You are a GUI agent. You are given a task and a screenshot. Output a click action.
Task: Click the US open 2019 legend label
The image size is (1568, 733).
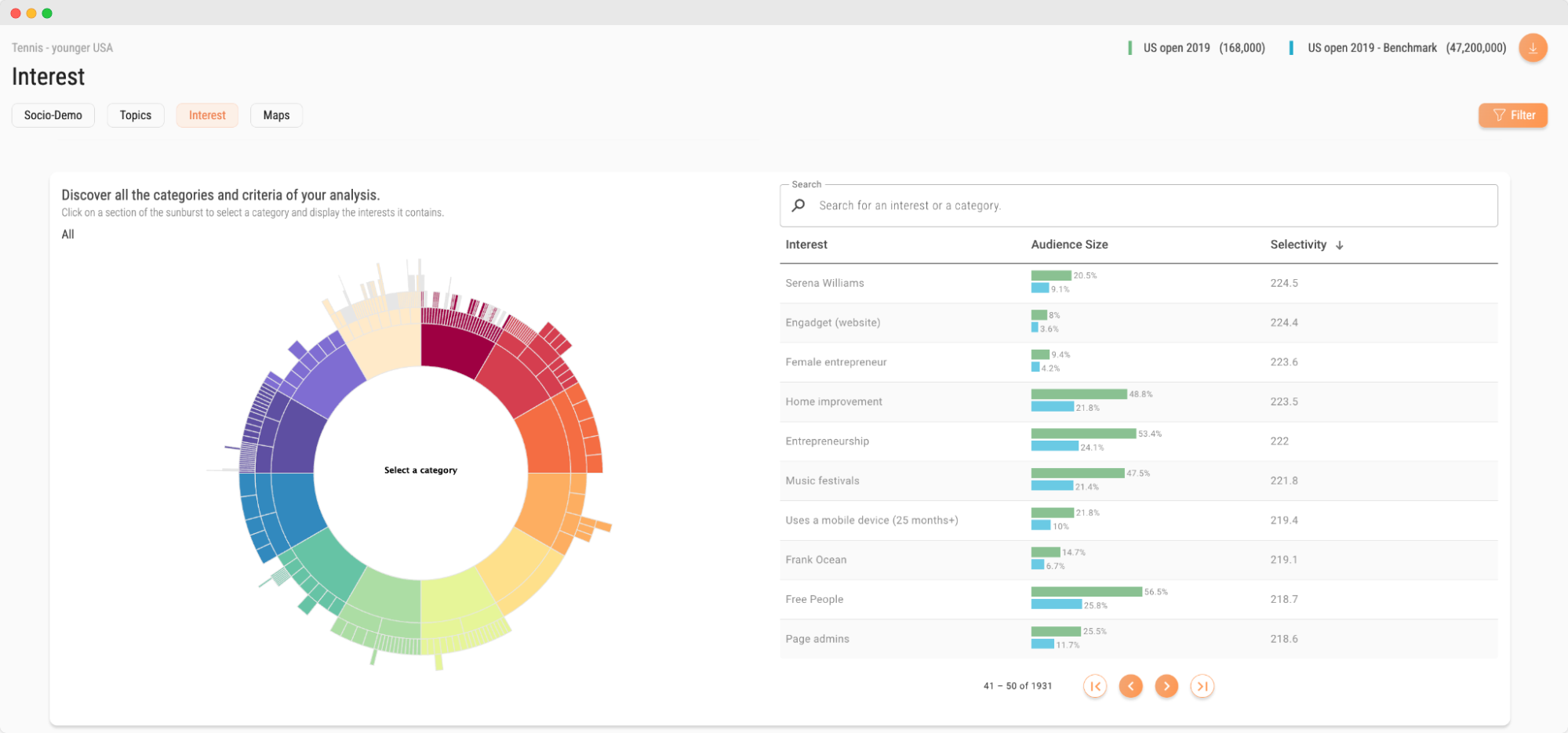point(1177,48)
